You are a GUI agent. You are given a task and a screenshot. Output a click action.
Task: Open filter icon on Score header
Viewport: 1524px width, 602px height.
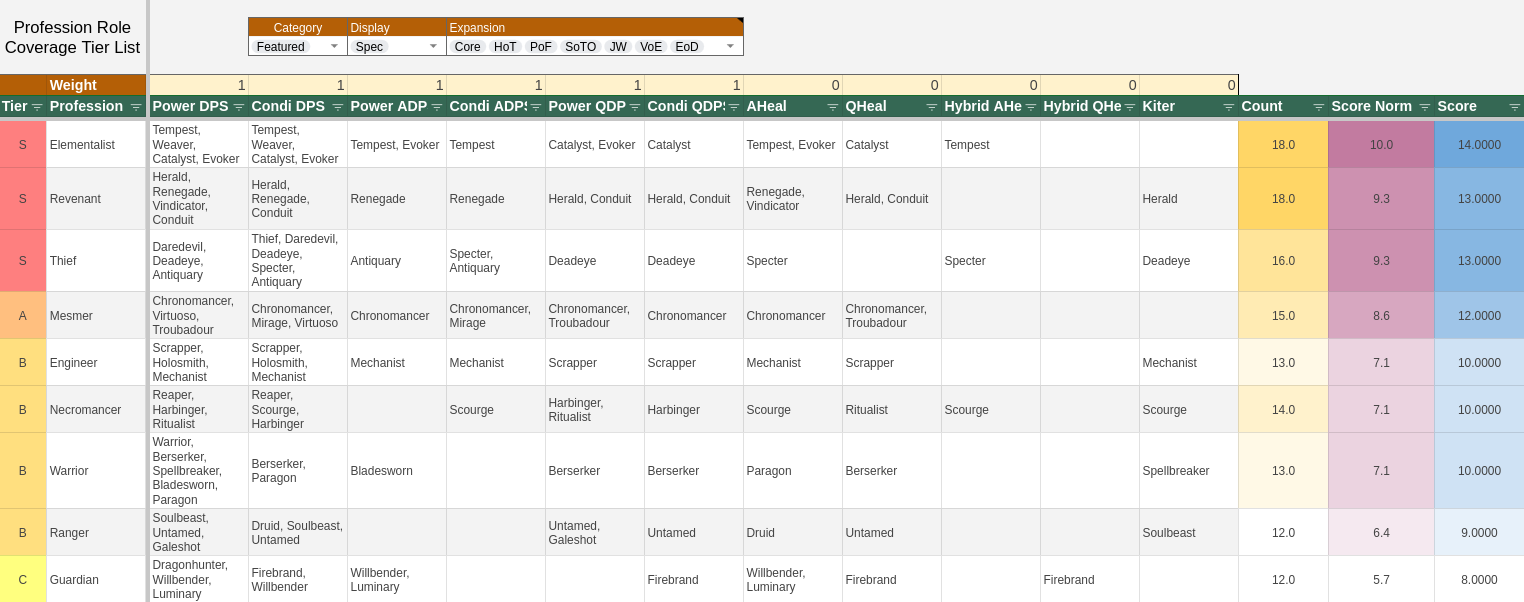1515,107
